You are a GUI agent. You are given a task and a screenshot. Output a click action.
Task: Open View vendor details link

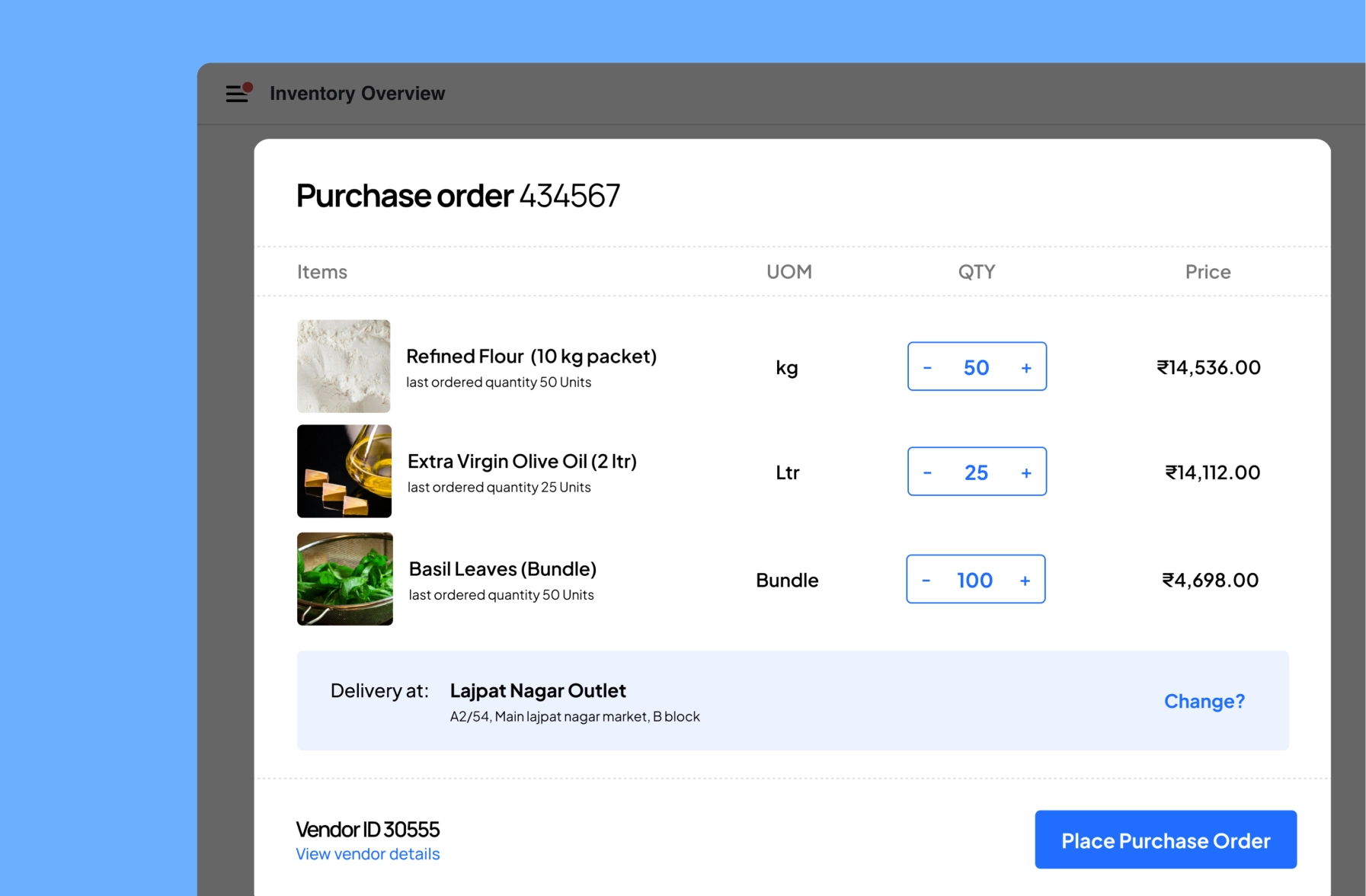click(367, 854)
